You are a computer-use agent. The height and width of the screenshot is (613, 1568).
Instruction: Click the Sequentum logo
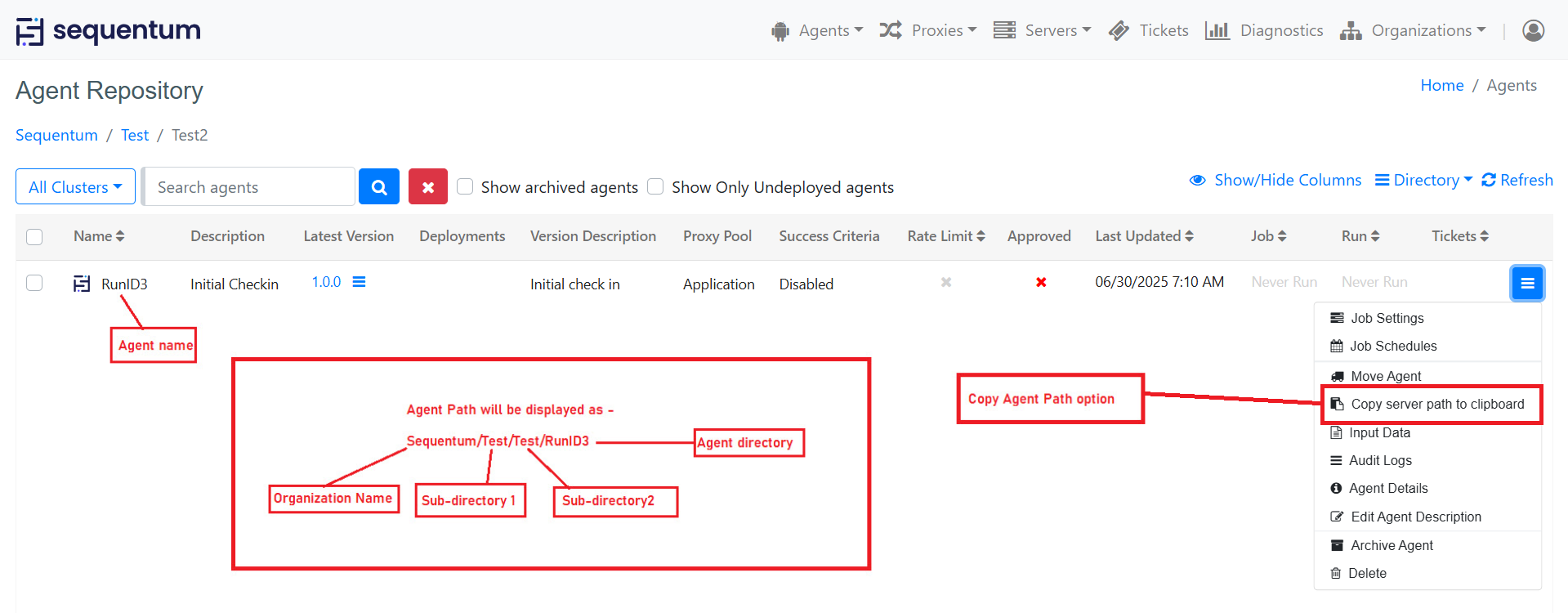coord(109,31)
